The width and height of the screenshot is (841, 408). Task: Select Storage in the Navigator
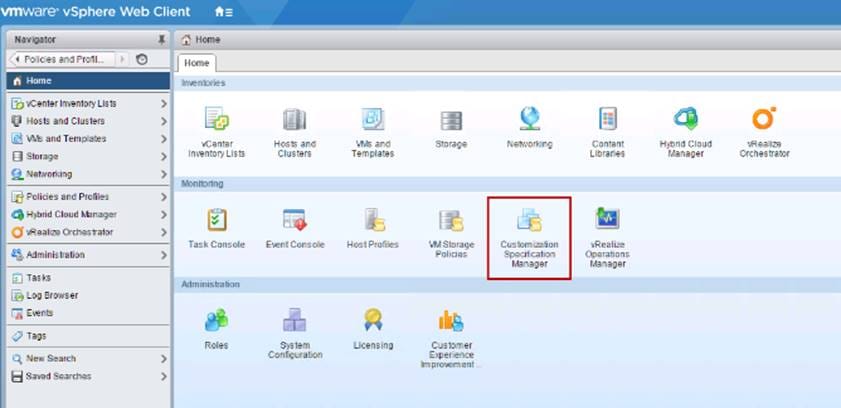[x=88, y=157]
